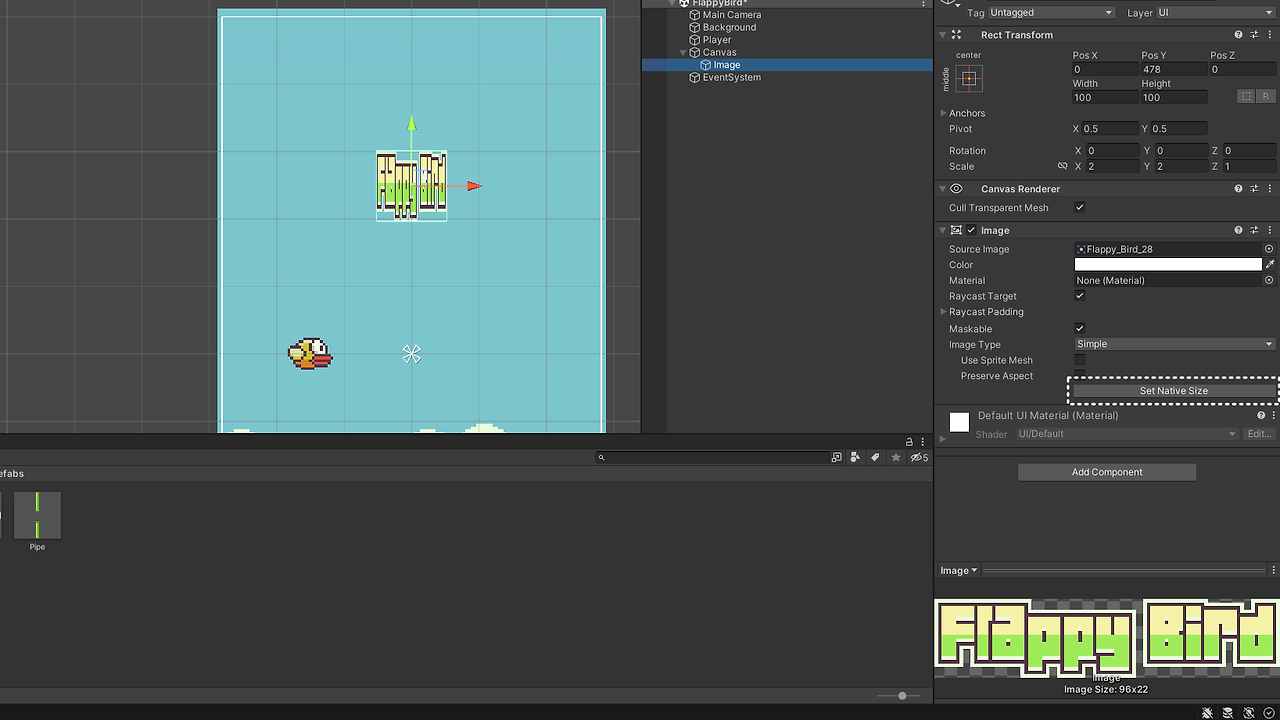Toggle Cull Transparent Mesh checkbox
The image size is (1280, 720).
1079,207
